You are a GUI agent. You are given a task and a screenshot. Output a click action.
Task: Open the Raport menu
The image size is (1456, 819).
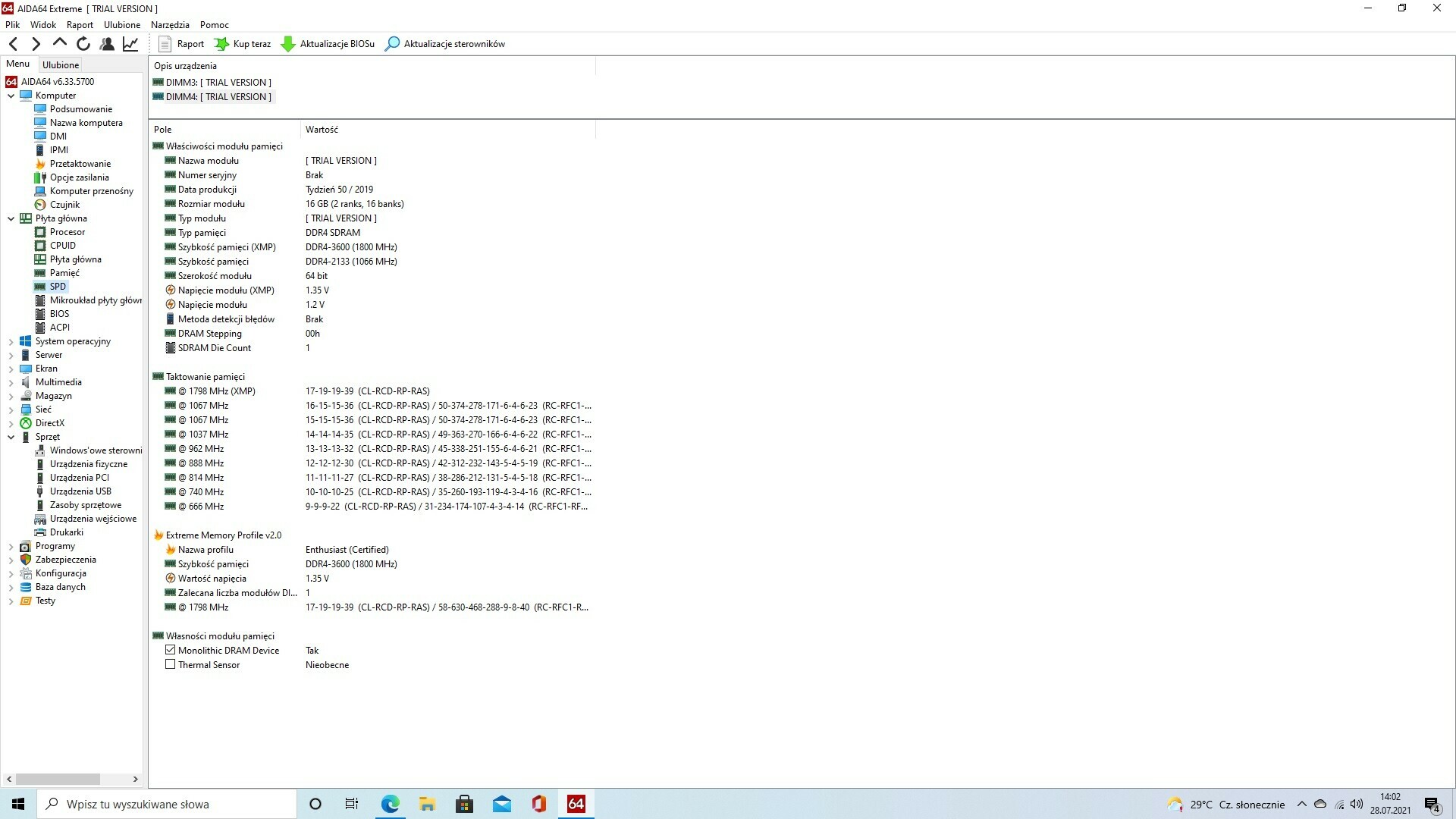[x=80, y=25]
